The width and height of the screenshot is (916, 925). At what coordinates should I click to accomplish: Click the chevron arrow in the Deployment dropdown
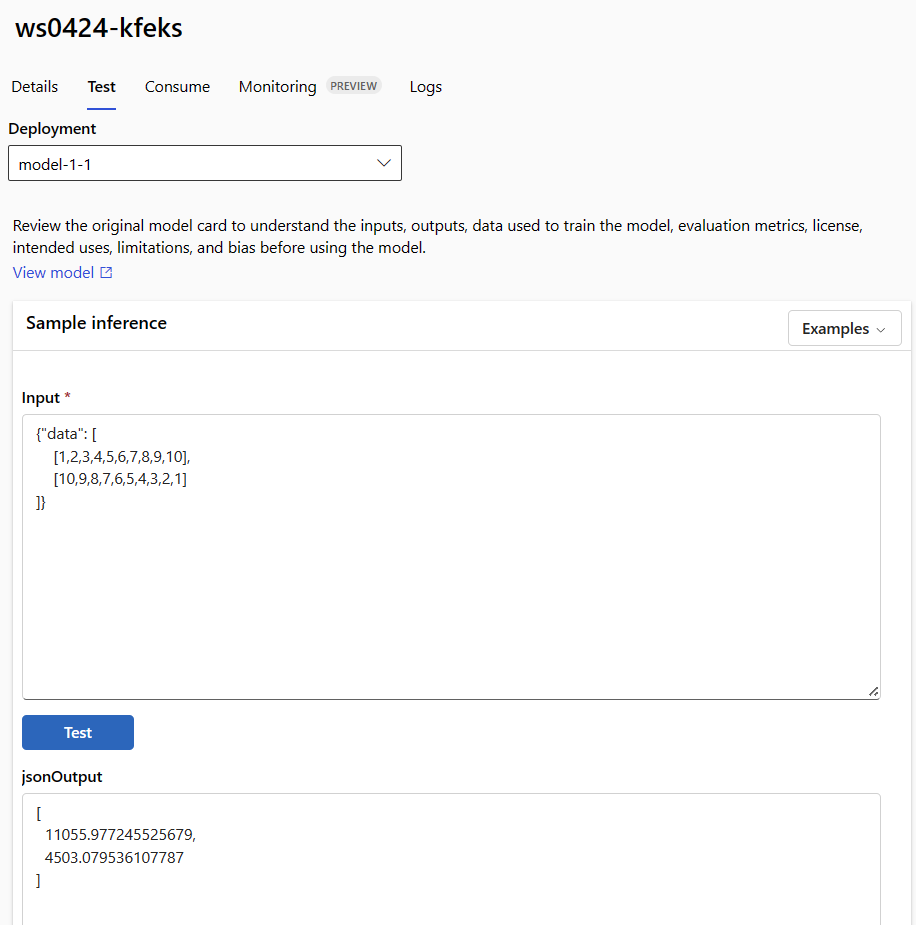pyautogui.click(x=384, y=163)
